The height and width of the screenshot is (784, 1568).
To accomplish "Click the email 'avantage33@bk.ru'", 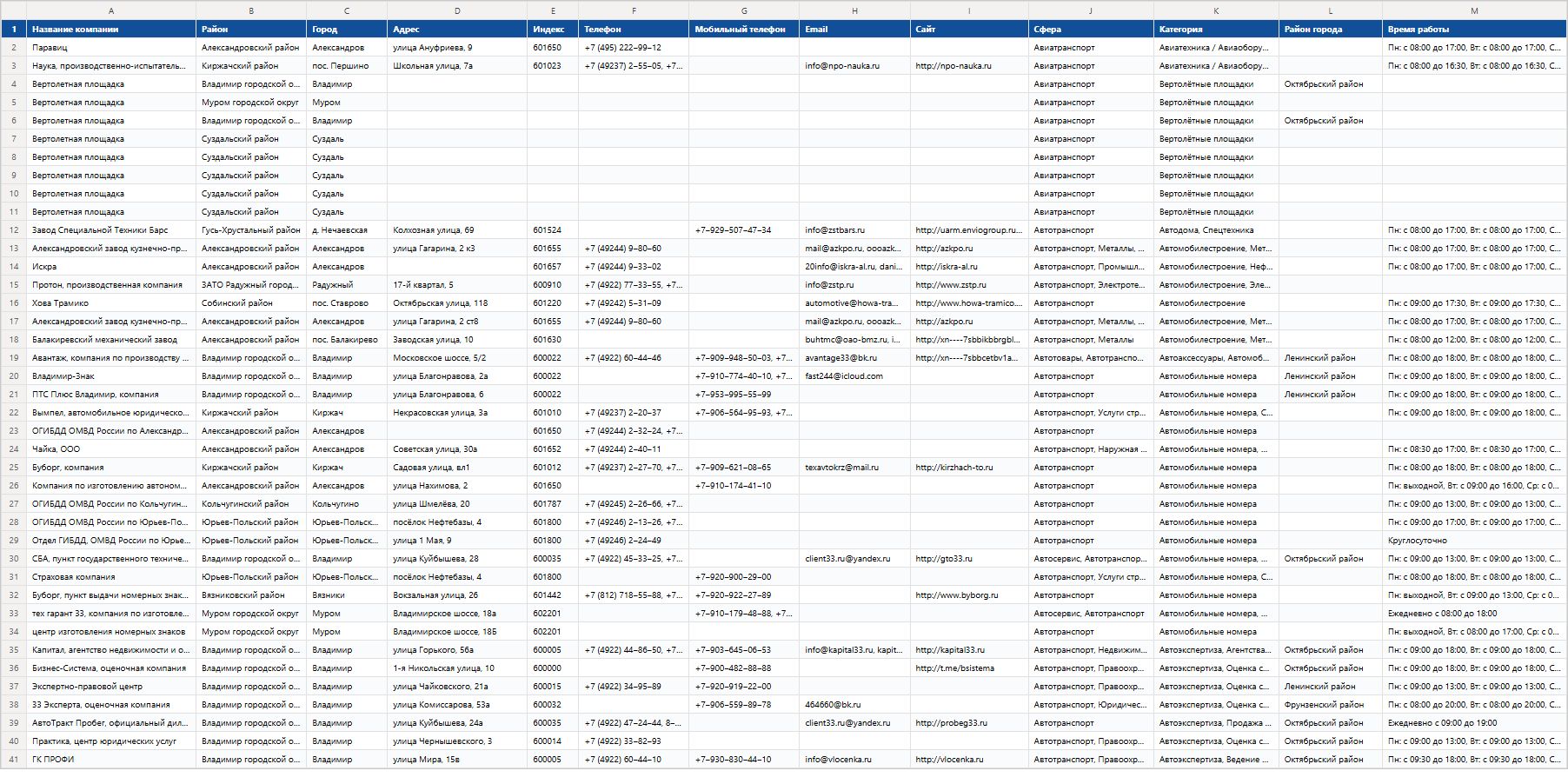I will (854, 358).
